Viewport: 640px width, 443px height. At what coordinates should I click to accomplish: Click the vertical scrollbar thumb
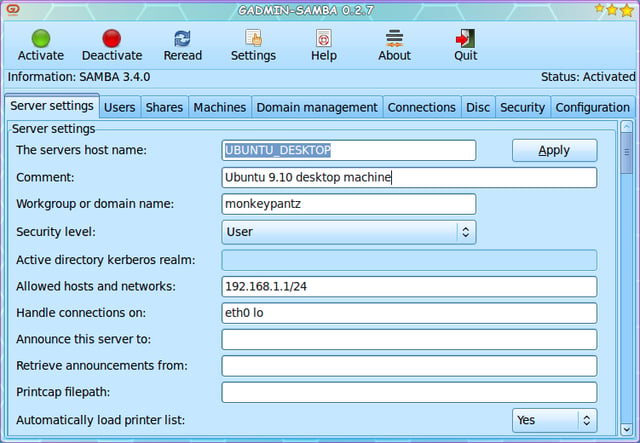coord(627,153)
